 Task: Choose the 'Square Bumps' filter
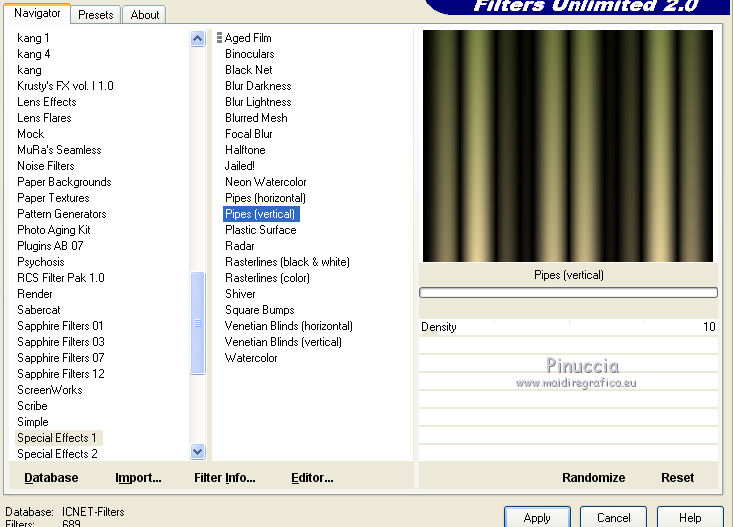260,310
